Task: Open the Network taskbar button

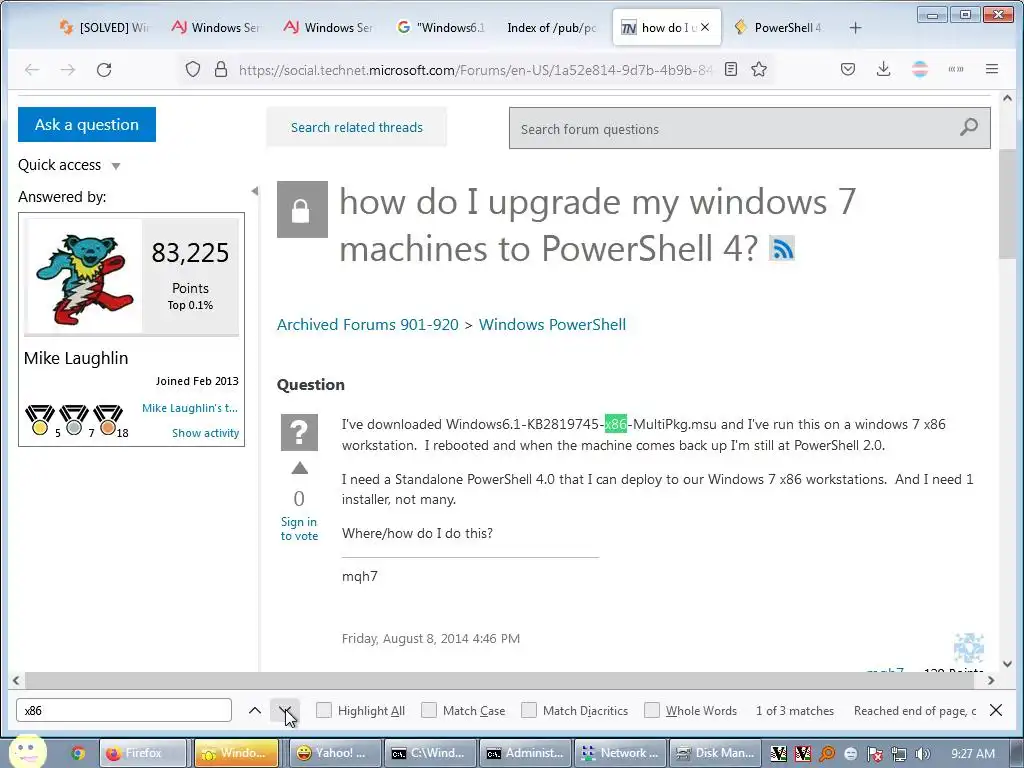Action: pyautogui.click(x=621, y=753)
